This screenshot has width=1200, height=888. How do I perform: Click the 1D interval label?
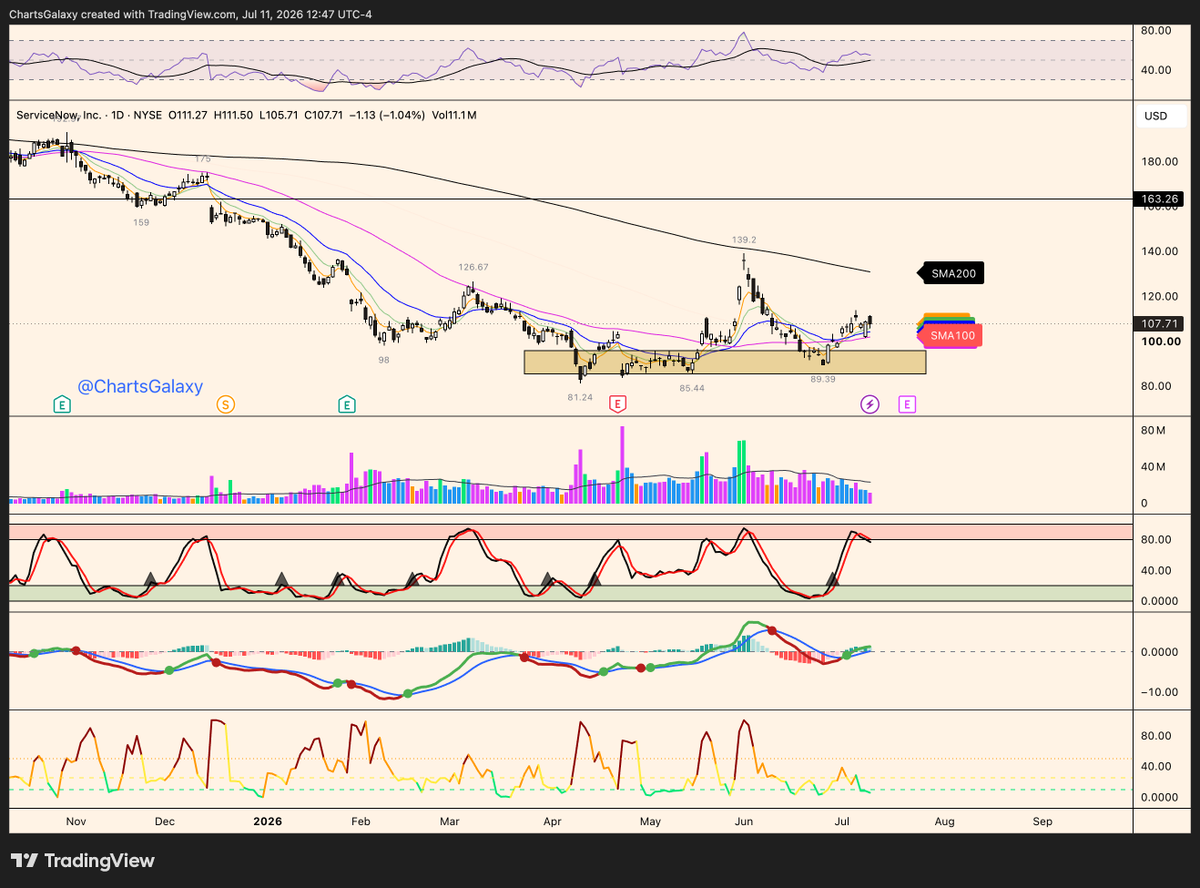coord(118,115)
